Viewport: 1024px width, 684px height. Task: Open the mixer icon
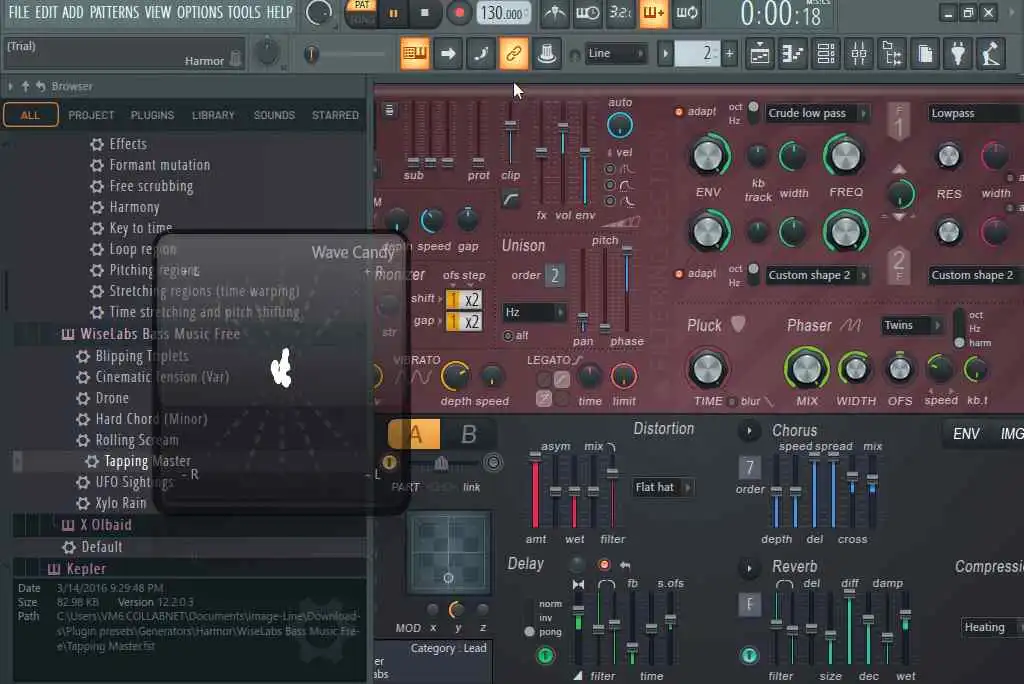[859, 54]
